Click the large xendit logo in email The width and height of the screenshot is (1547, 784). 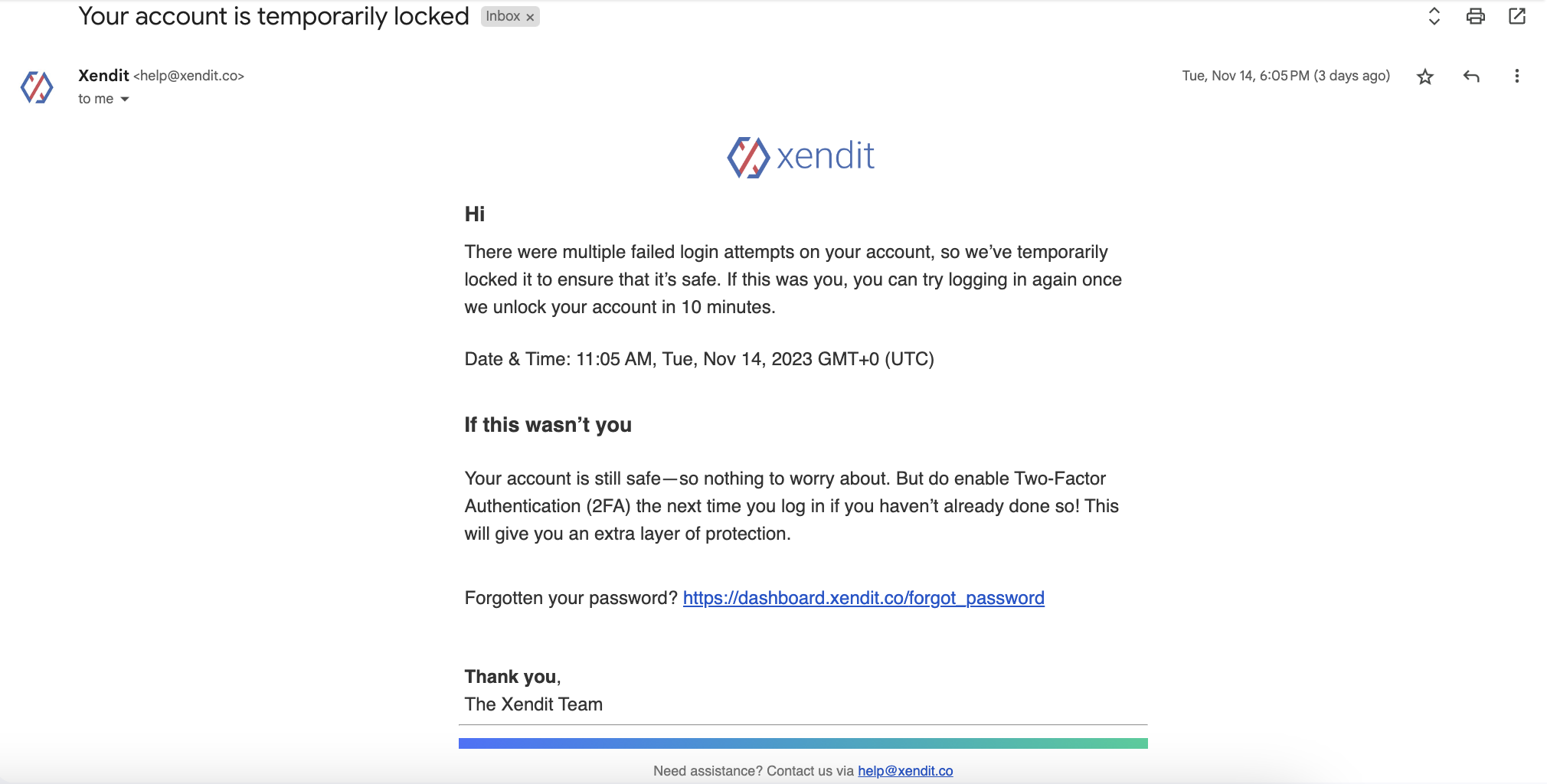801,157
